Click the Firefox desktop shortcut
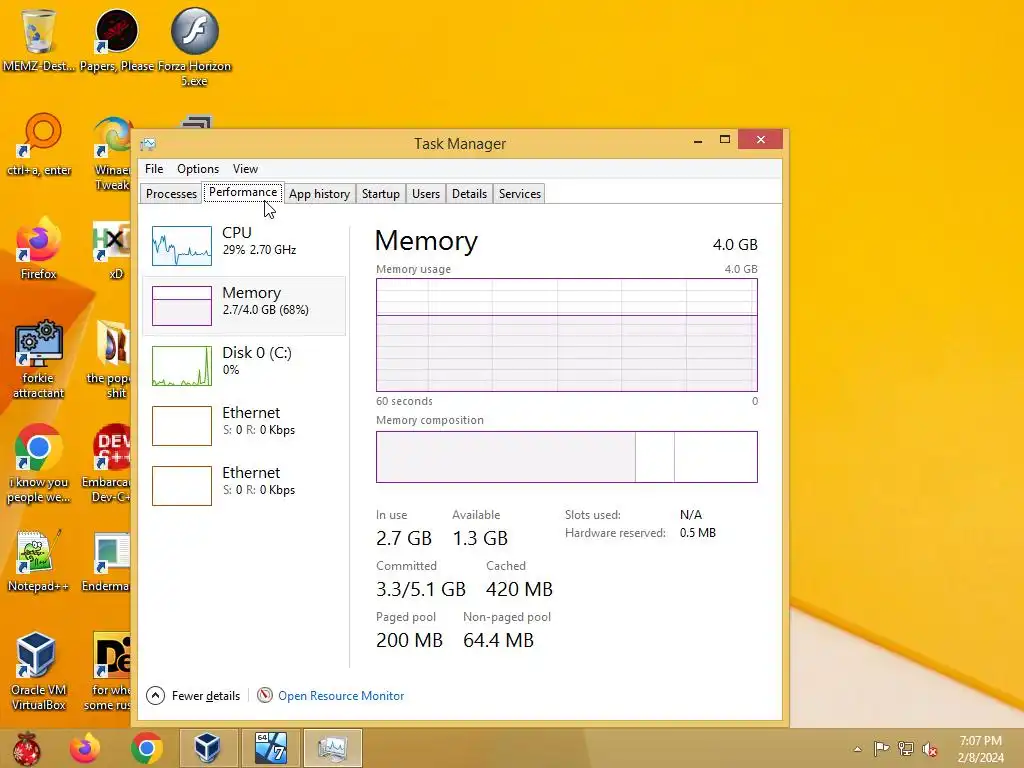Viewport: 1024px width, 768px height. click(x=39, y=248)
